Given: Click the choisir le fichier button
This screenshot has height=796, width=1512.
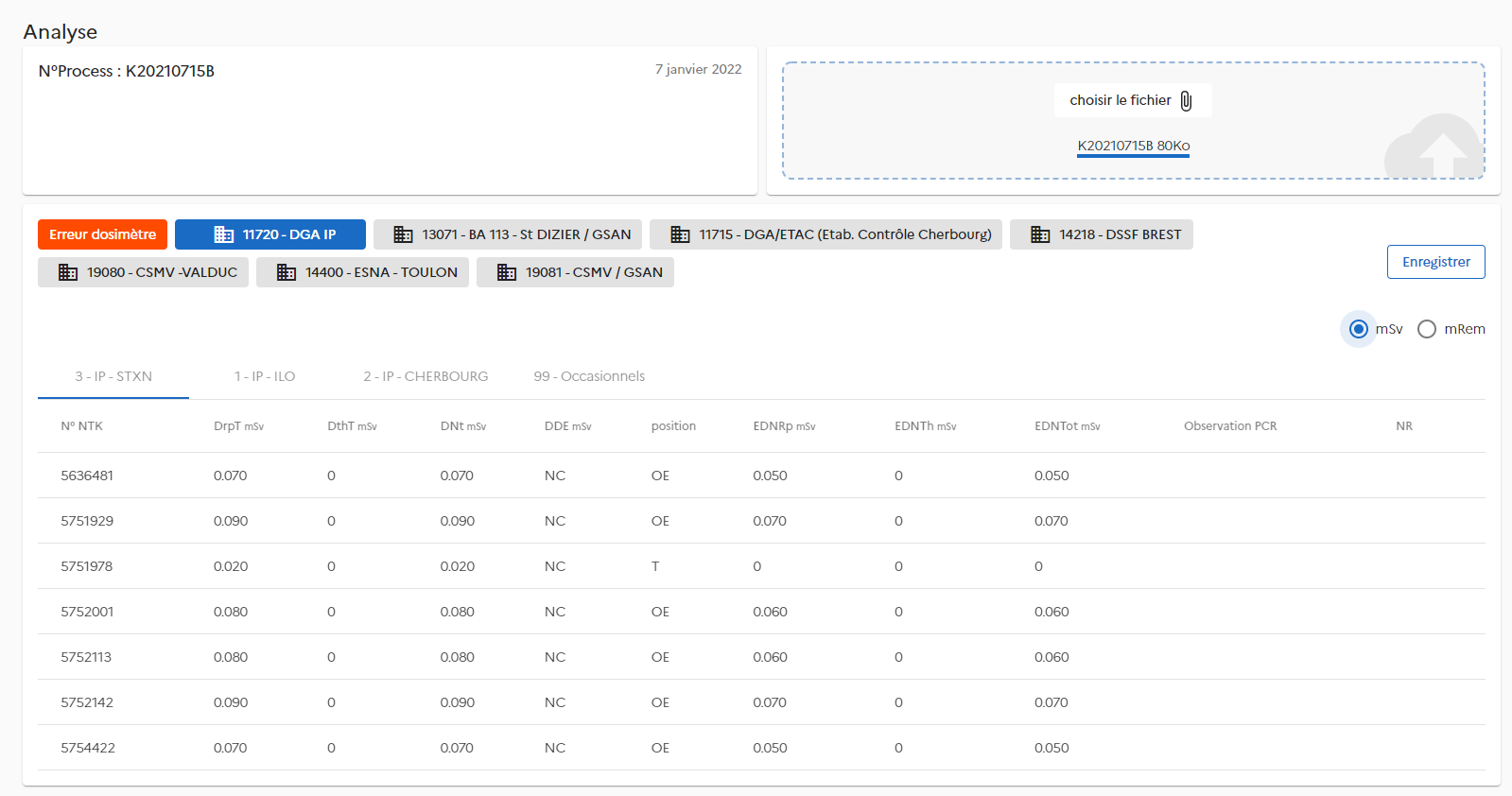Looking at the screenshot, I should coord(1133,100).
